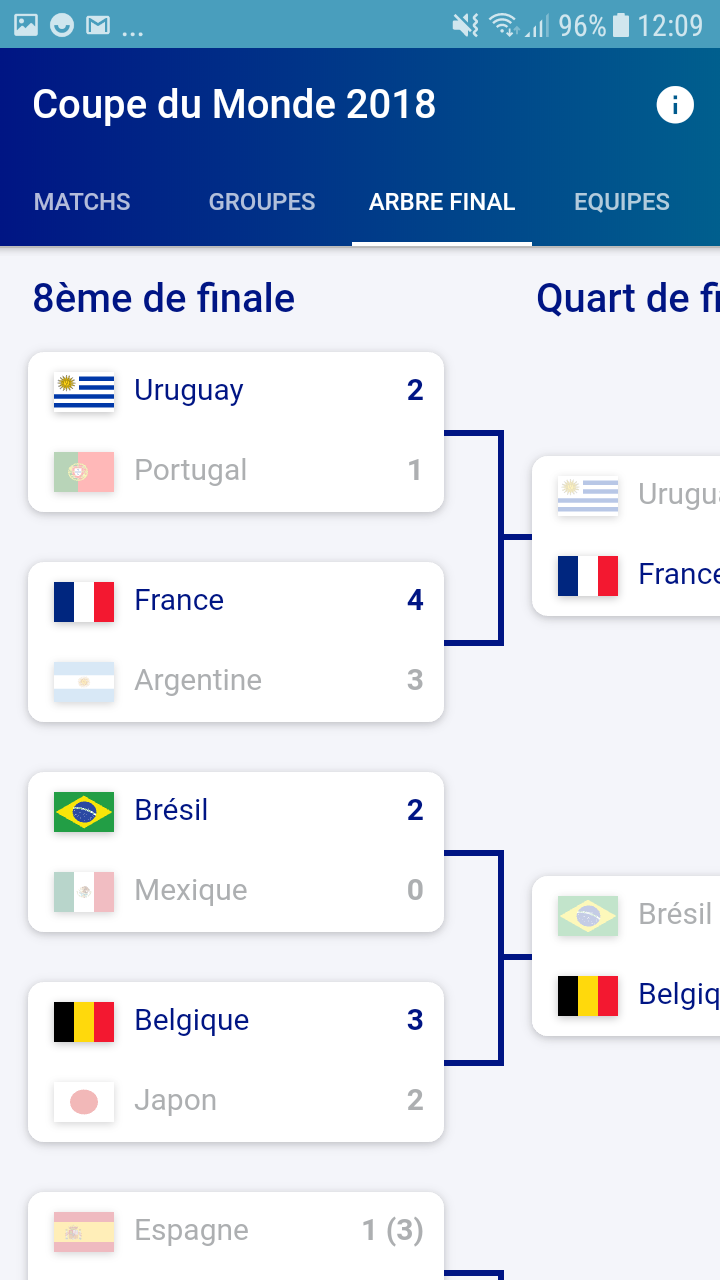Tap the Quart de finale heading
Image resolution: width=720 pixels, height=1280 pixels.
pyautogui.click(x=628, y=299)
